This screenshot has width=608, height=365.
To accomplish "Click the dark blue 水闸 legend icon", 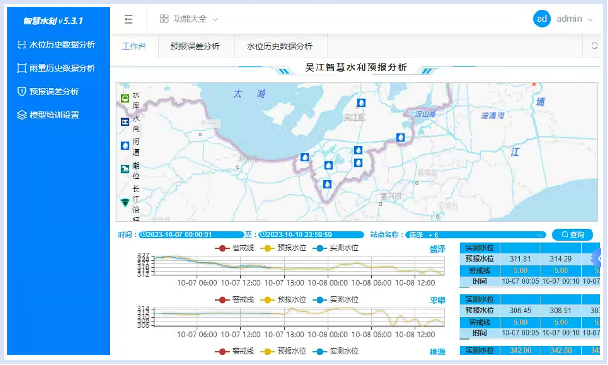I will [x=125, y=122].
